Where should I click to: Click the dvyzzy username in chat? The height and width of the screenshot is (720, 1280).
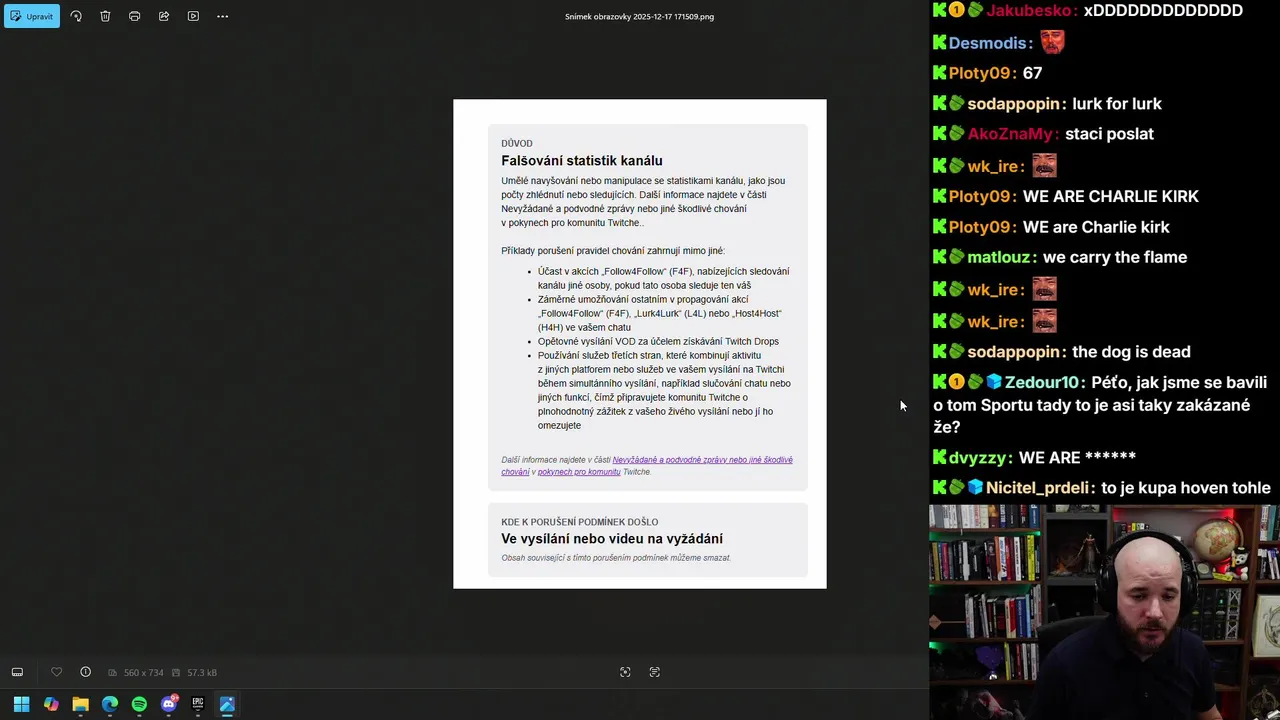pyautogui.click(x=980, y=458)
